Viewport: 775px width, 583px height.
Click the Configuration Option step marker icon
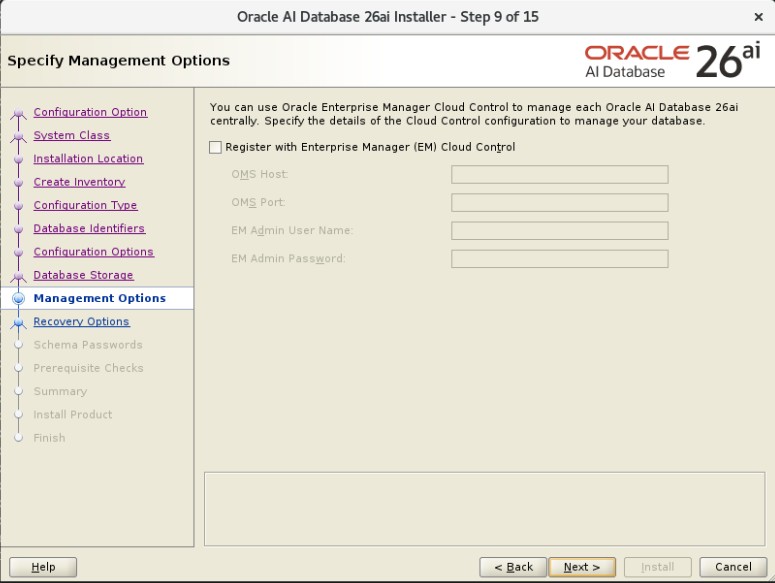click(x=18, y=114)
